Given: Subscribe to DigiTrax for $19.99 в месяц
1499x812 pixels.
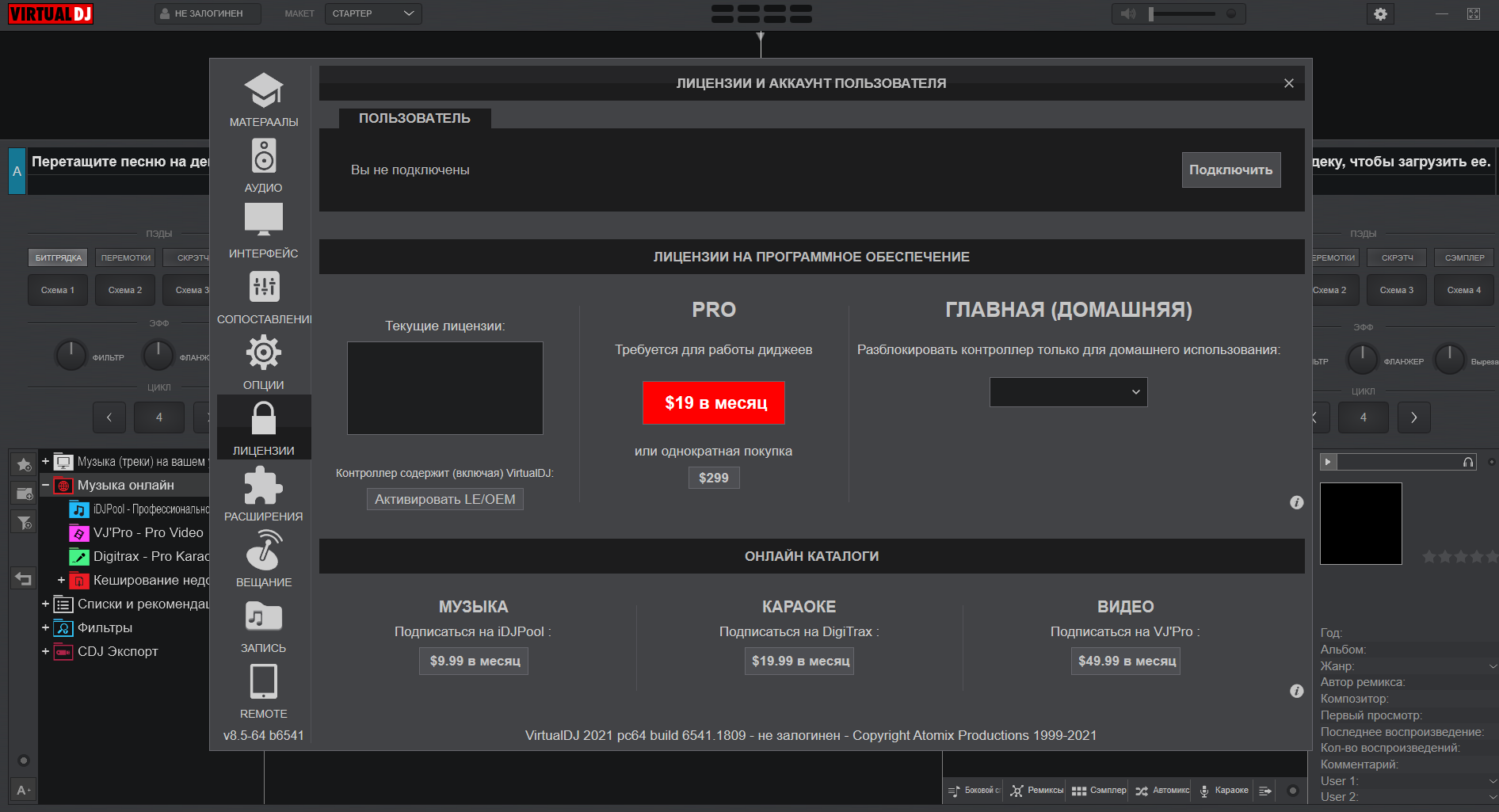Looking at the screenshot, I should [x=799, y=661].
